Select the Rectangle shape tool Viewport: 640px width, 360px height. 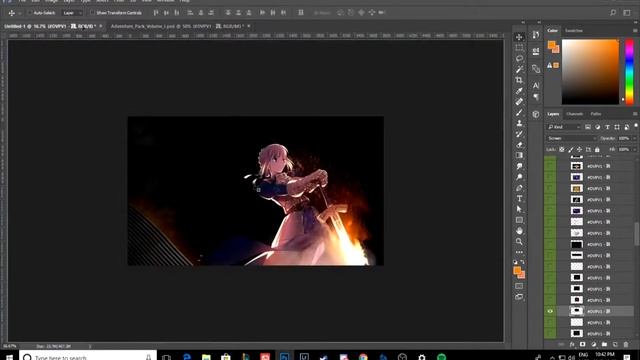tap(519, 220)
